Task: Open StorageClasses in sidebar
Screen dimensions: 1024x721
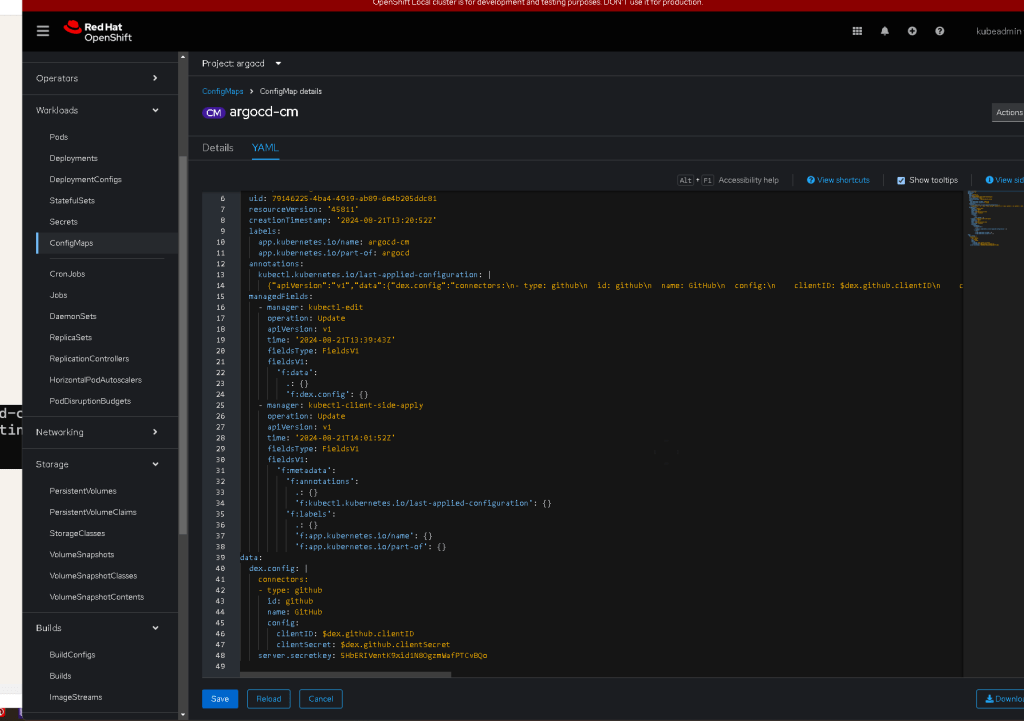Action: (x=77, y=534)
